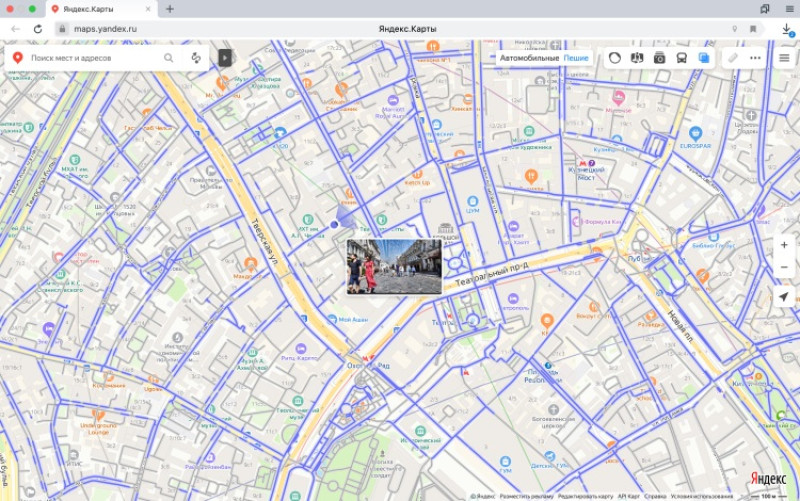
Task: Select the ruler measurement tool
Action: pyautogui.click(x=733, y=58)
